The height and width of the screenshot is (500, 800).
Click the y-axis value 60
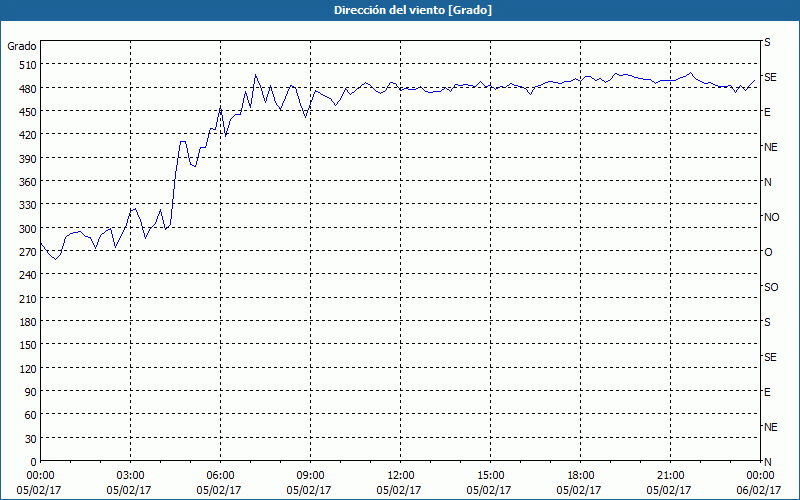click(31, 415)
